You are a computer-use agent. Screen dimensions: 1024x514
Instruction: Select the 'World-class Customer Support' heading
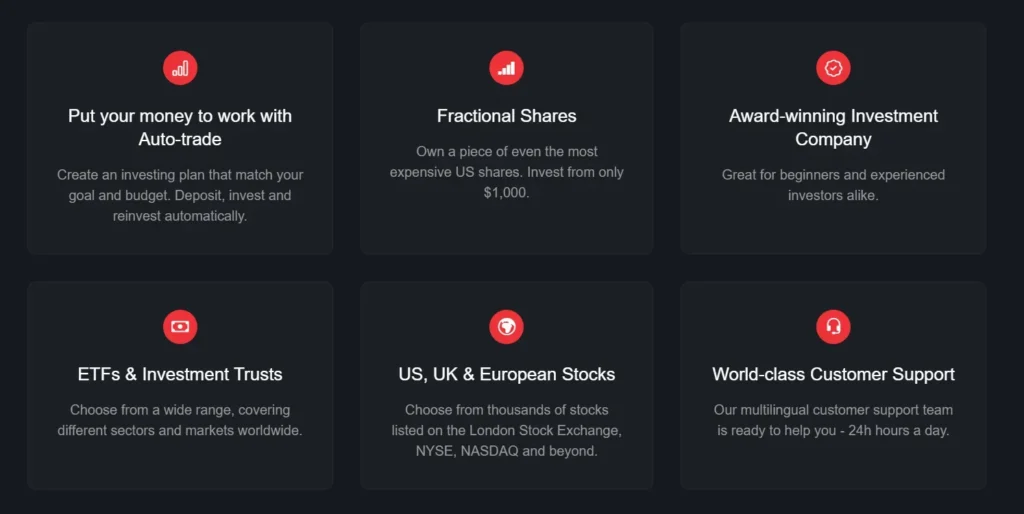(833, 374)
